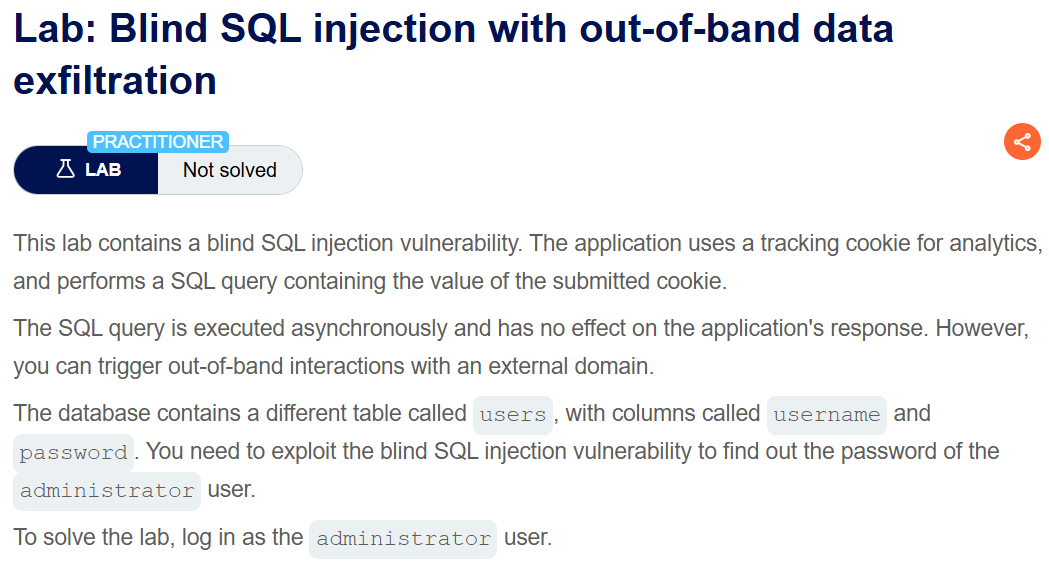
Task: Click the username code snippet
Action: tap(826, 415)
